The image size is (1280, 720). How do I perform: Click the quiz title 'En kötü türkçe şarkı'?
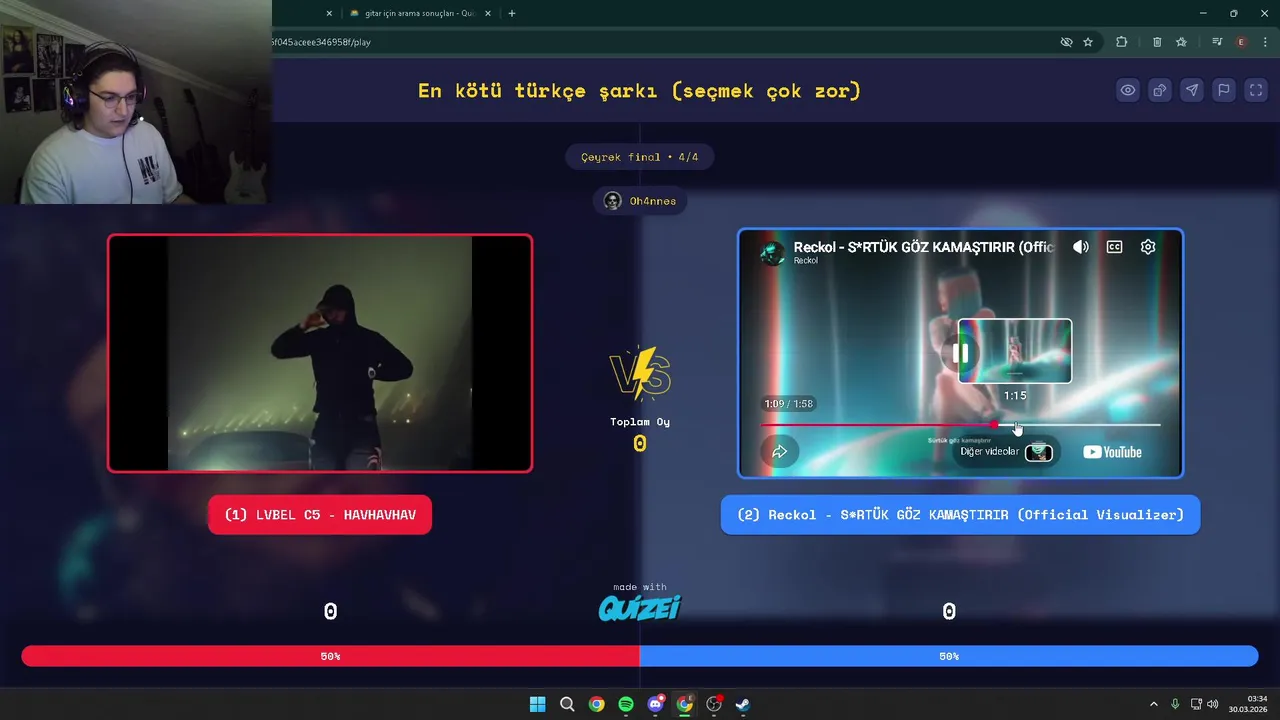(640, 91)
